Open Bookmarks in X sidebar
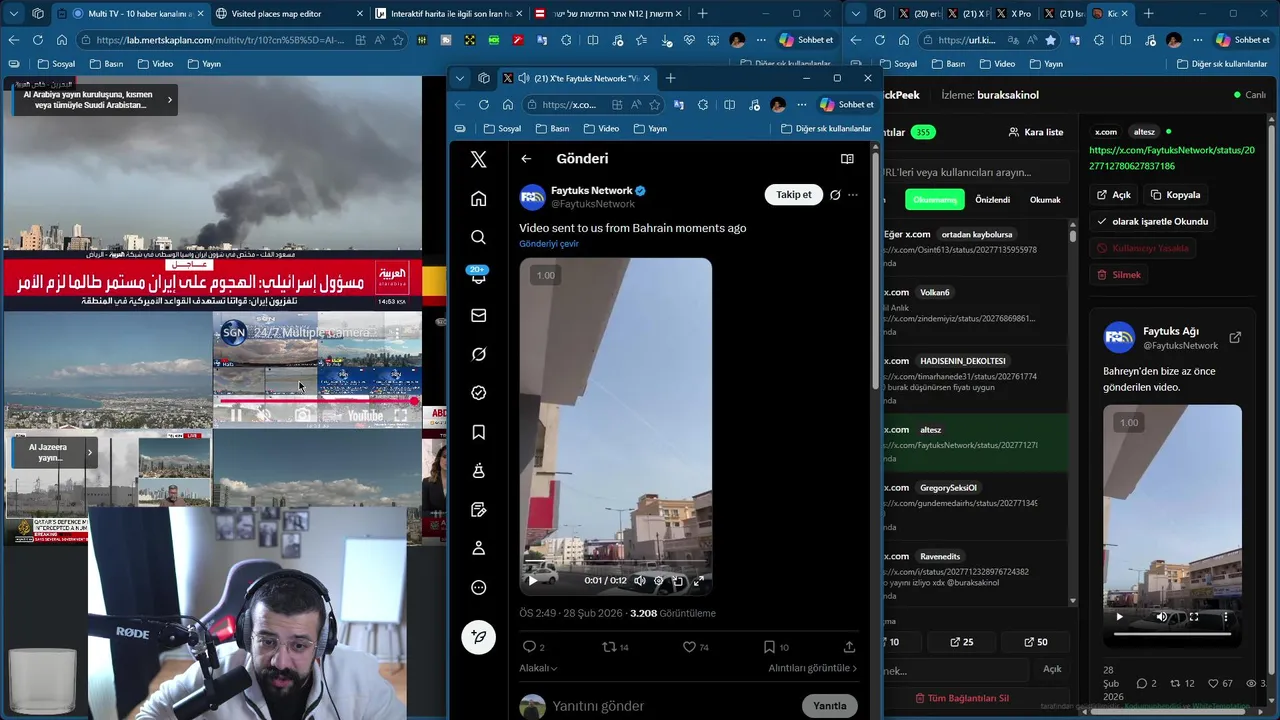 click(x=478, y=432)
